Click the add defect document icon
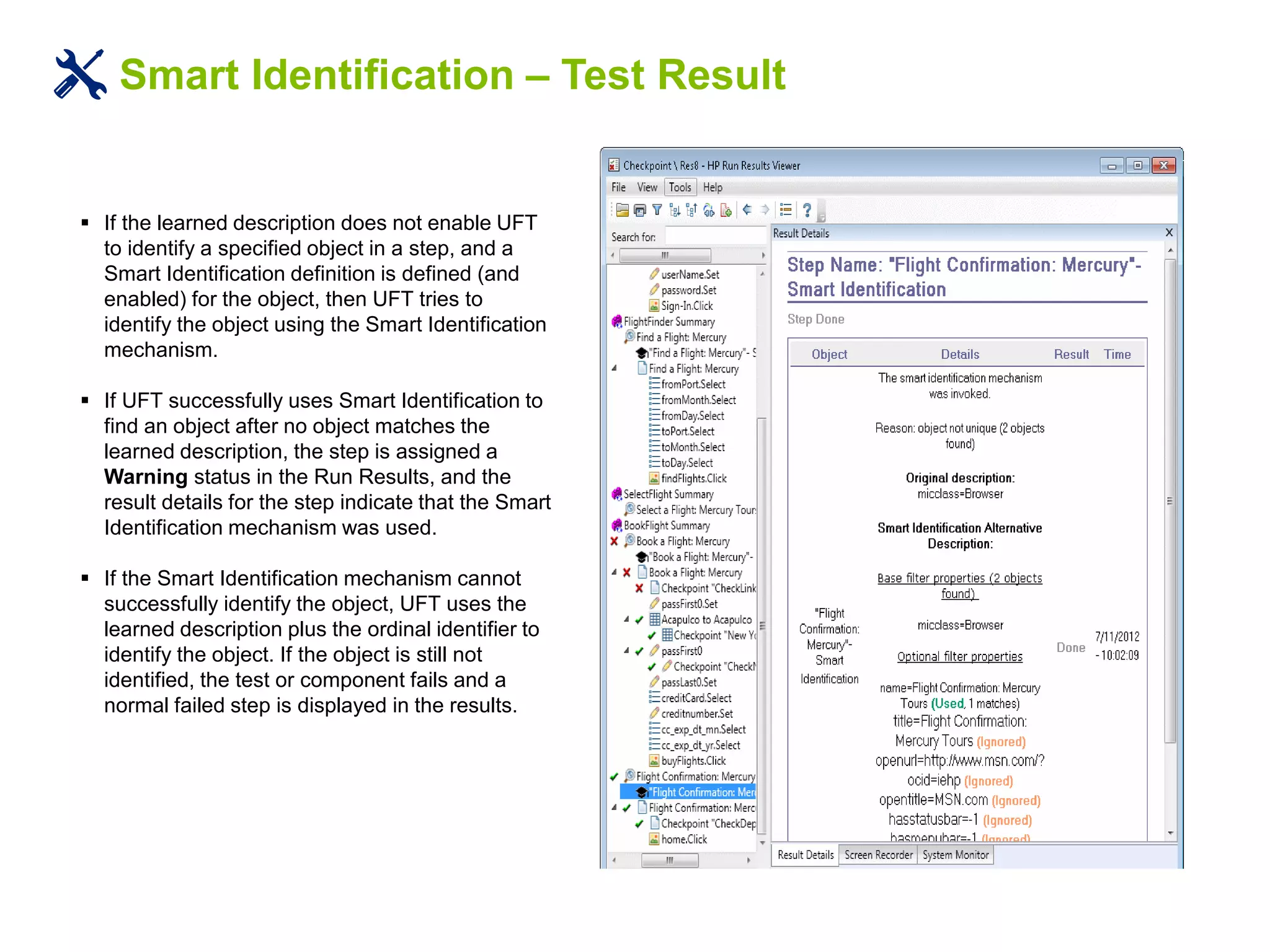Screen dimensions: 1270x952 [x=726, y=211]
